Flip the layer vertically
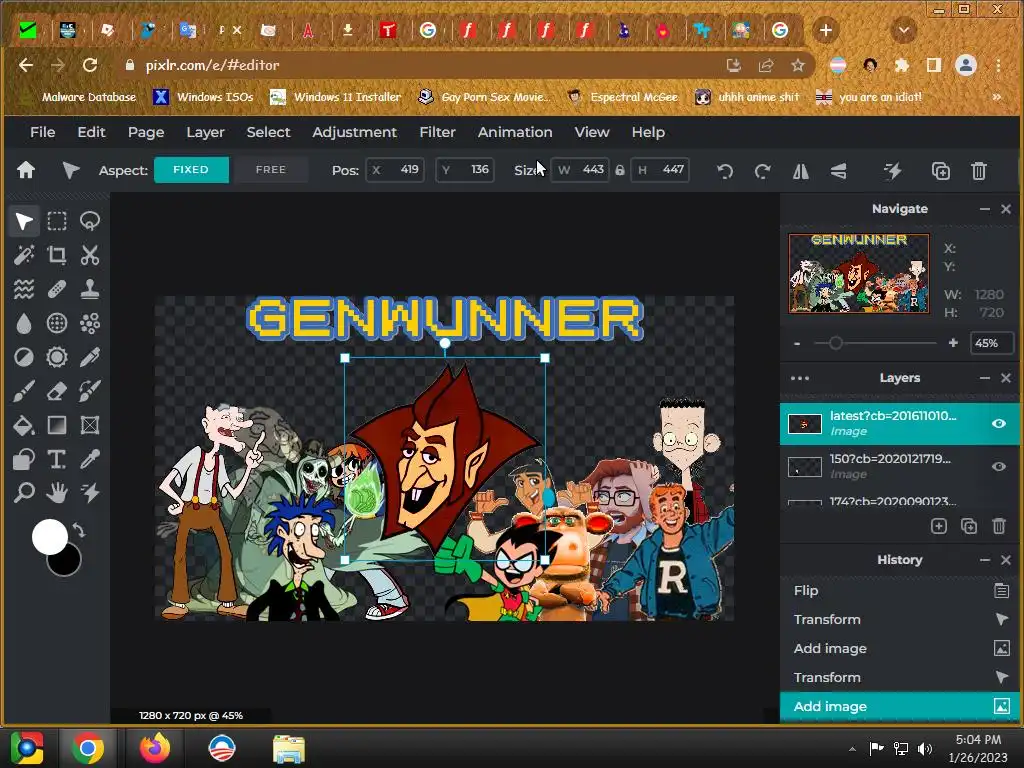 pos(839,171)
